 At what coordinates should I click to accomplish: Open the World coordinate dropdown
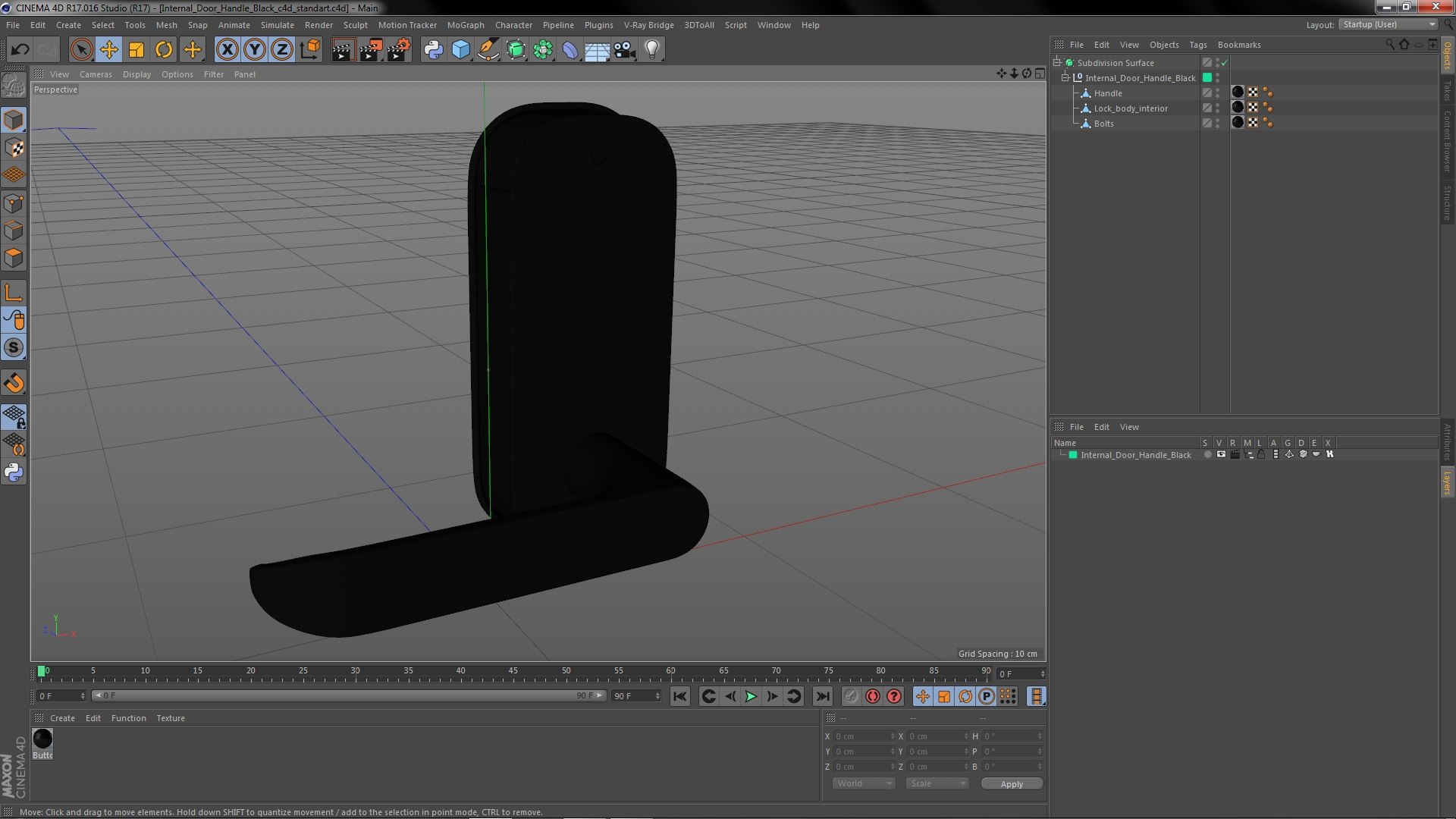[864, 783]
